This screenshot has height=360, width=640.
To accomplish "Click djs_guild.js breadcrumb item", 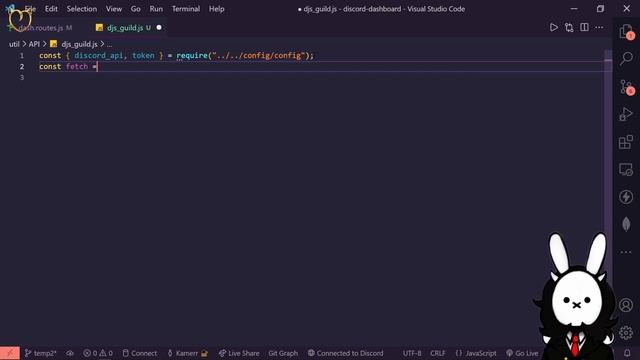I will point(74,44).
